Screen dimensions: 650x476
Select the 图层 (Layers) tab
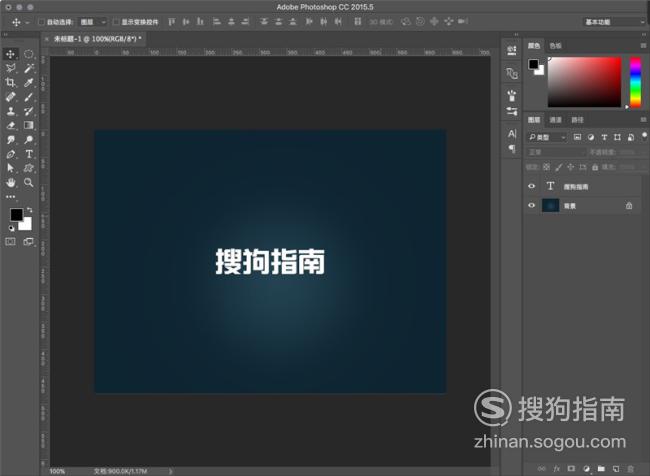click(534, 120)
